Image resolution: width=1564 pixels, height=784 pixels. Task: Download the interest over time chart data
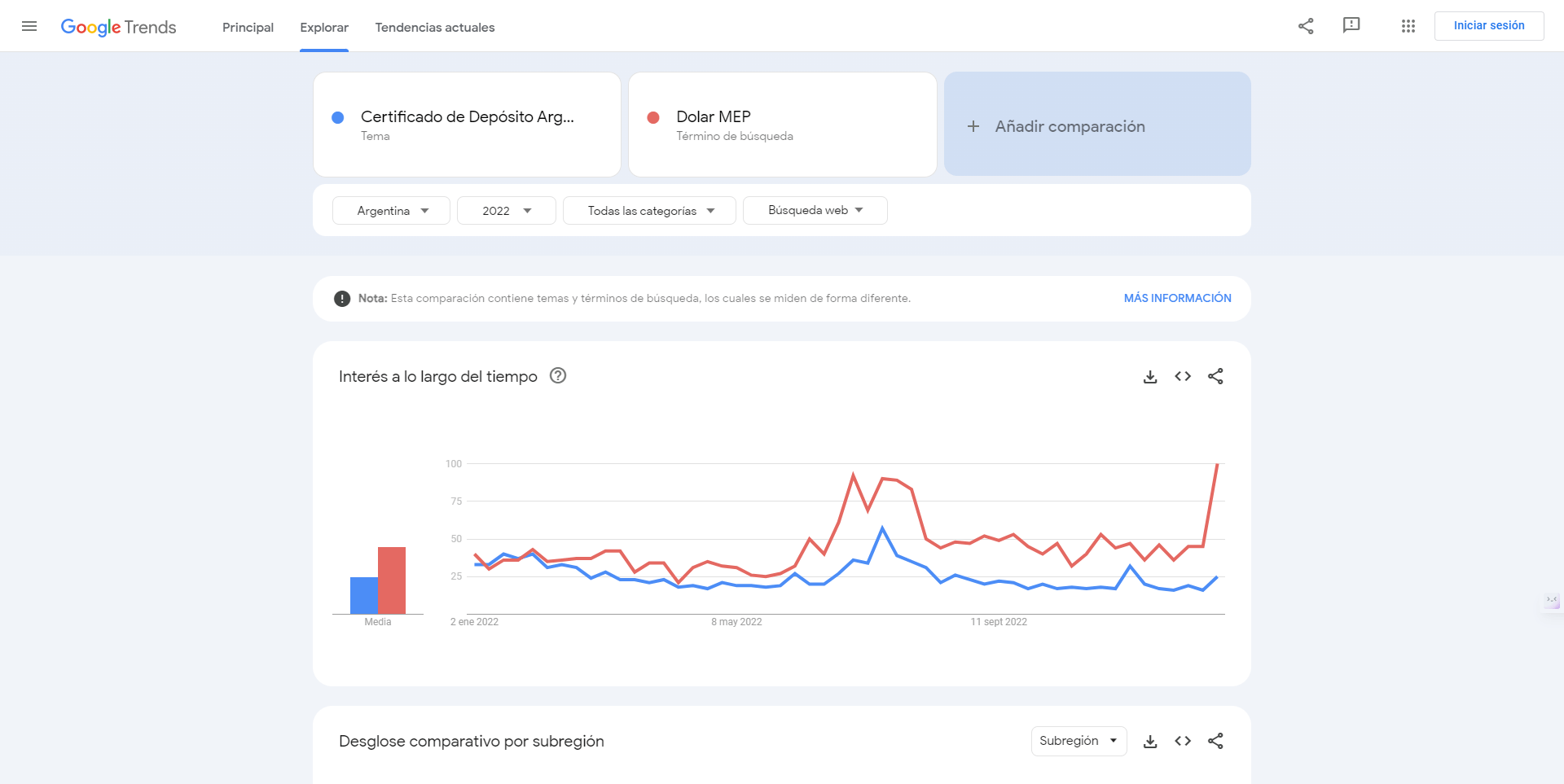pos(1150,376)
